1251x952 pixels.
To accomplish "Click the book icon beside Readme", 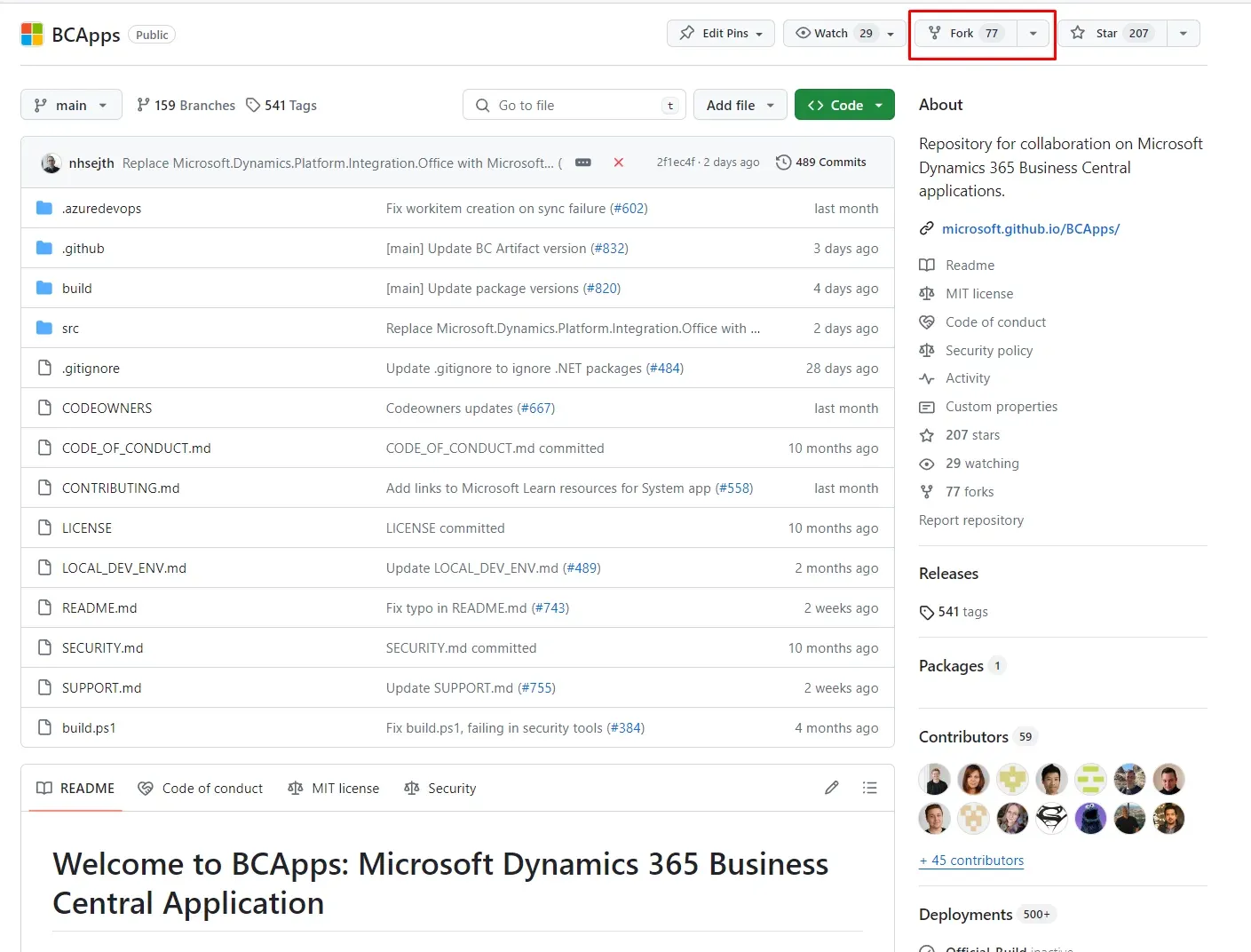I will [x=927, y=265].
